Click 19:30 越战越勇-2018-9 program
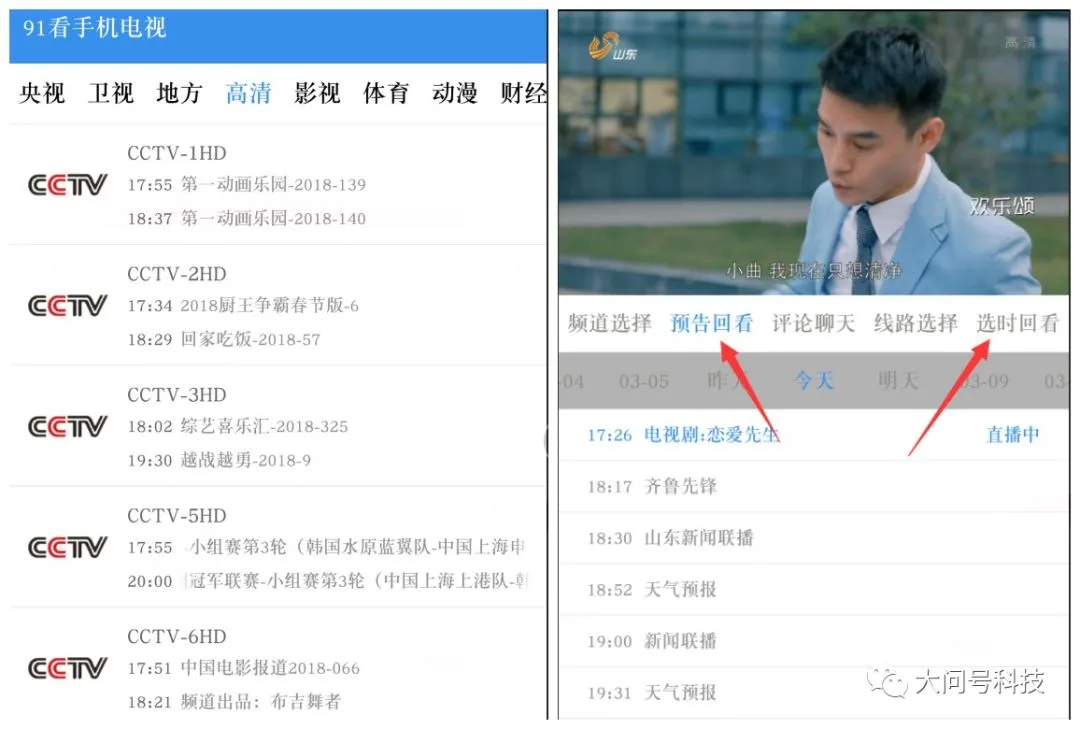1080x729 pixels. 219,460
